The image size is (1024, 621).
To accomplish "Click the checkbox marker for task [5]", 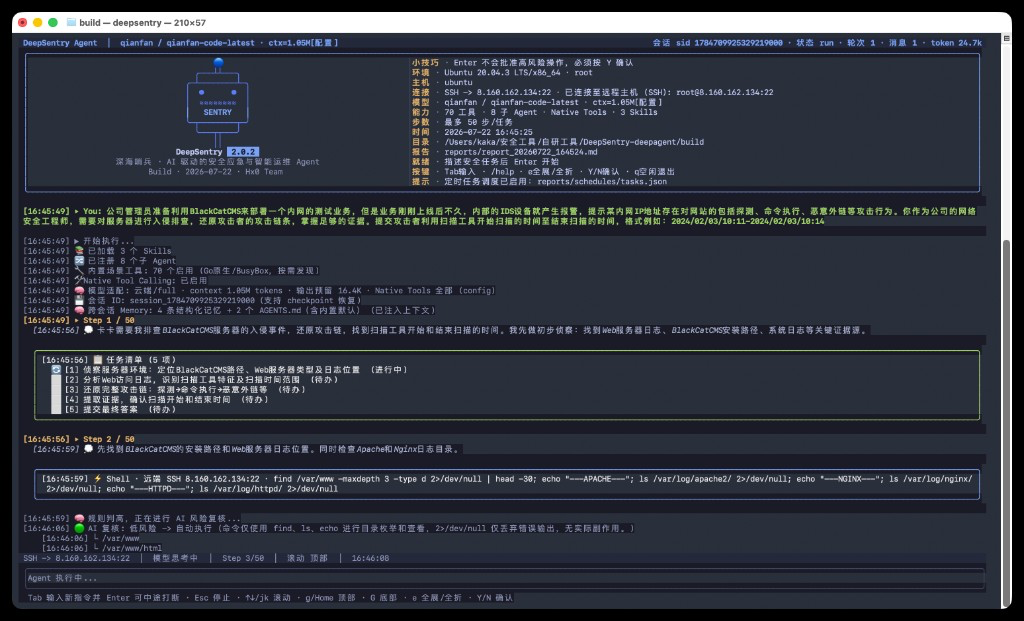I will click(56, 409).
